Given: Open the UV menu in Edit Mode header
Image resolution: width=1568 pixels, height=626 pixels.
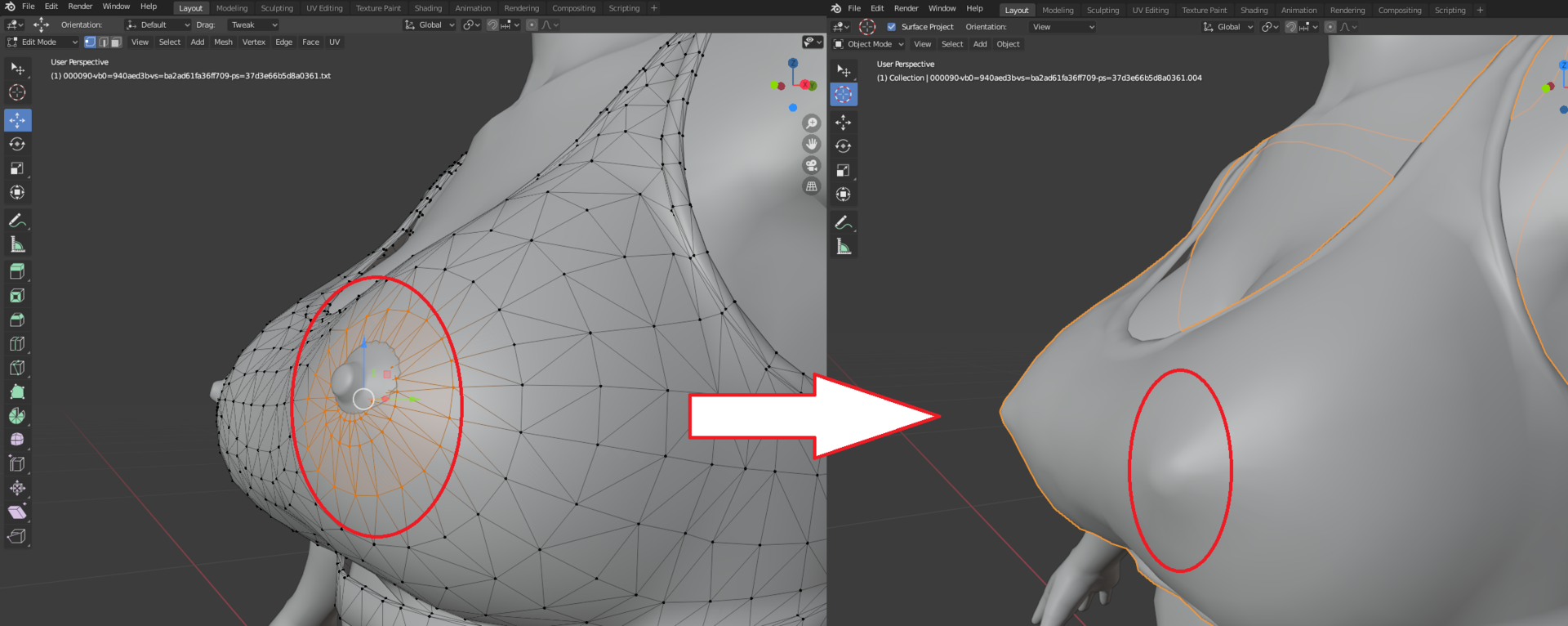Looking at the screenshot, I should (334, 42).
